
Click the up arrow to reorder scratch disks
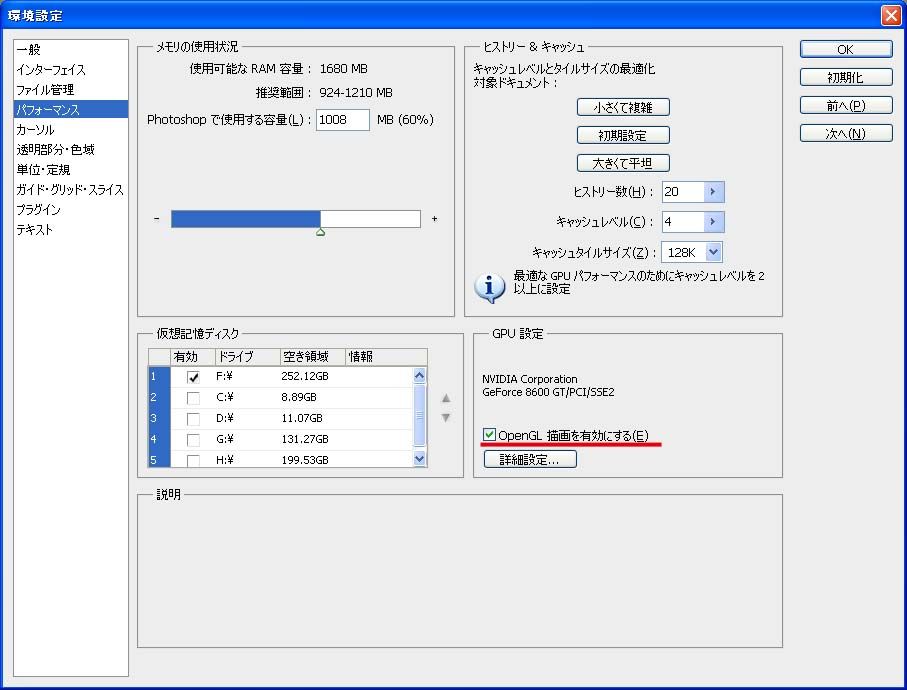(x=446, y=398)
